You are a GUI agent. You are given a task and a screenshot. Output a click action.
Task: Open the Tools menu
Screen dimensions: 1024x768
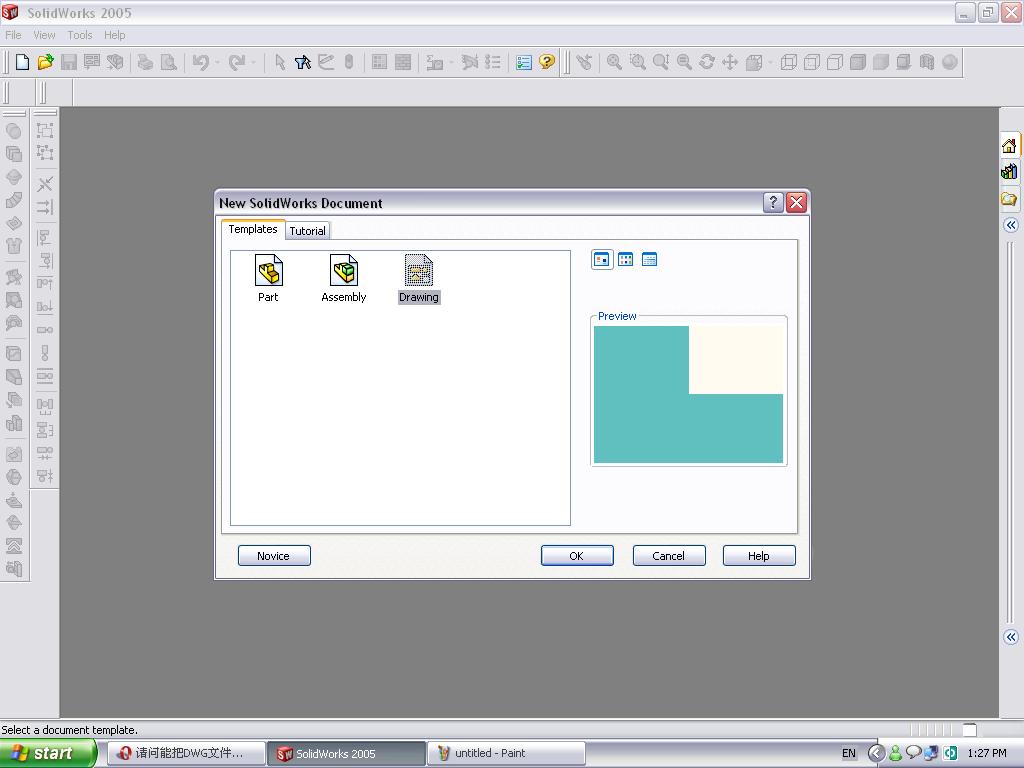(80, 35)
